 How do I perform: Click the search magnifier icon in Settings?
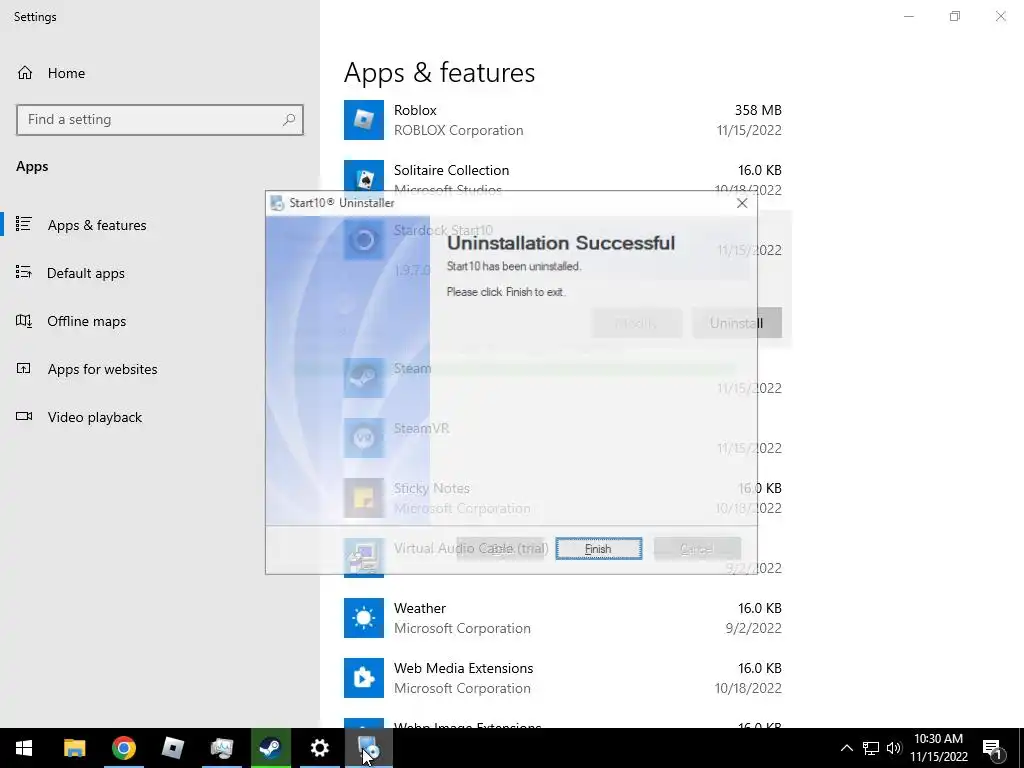coord(289,120)
